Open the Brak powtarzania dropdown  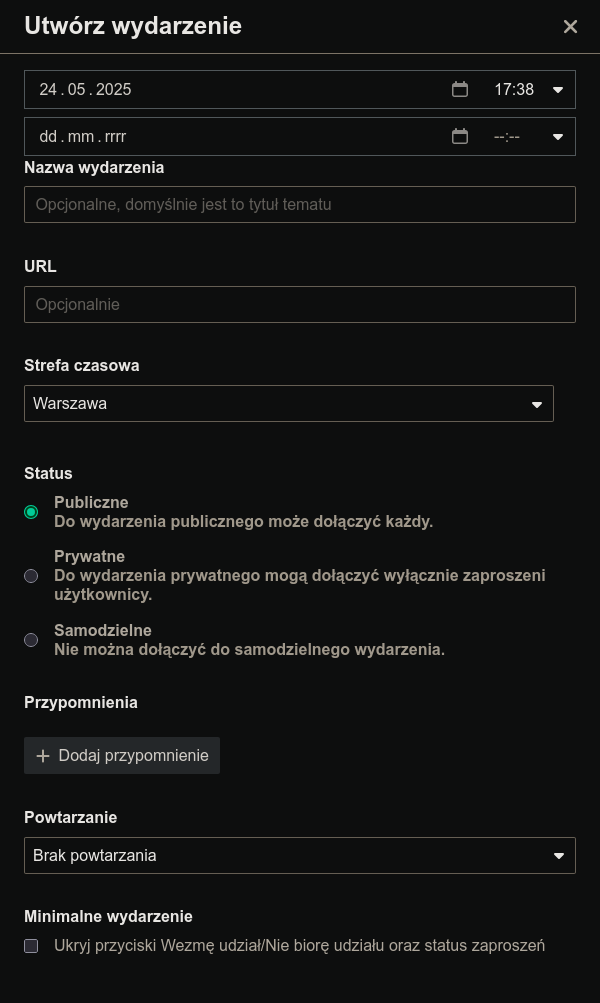point(299,855)
